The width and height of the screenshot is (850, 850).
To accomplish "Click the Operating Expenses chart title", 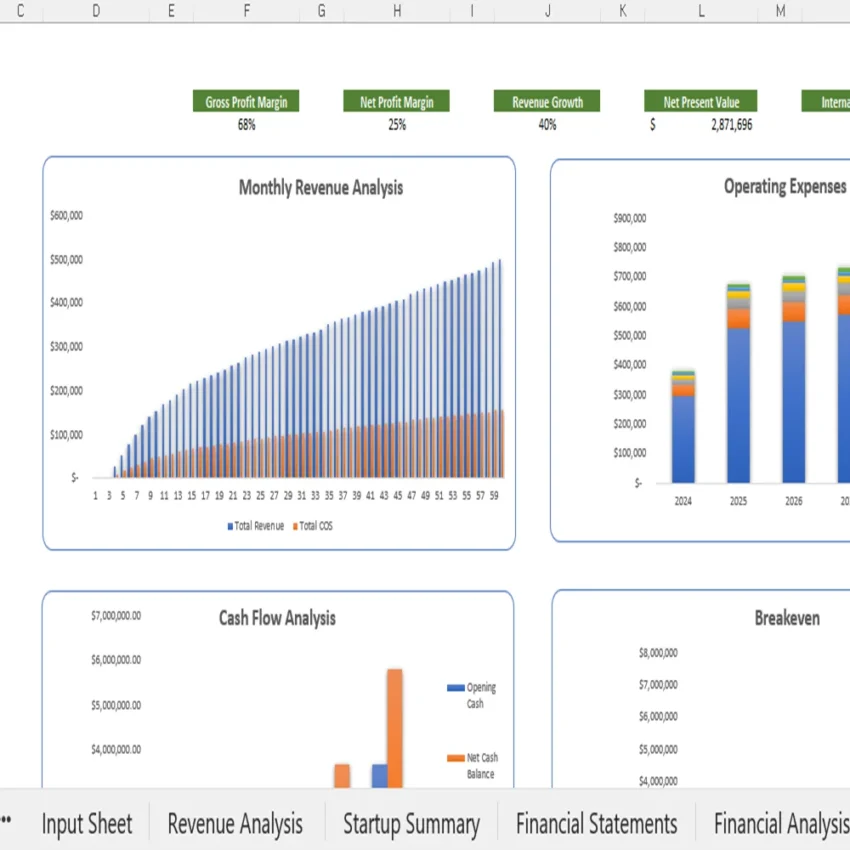I will 783,186.
